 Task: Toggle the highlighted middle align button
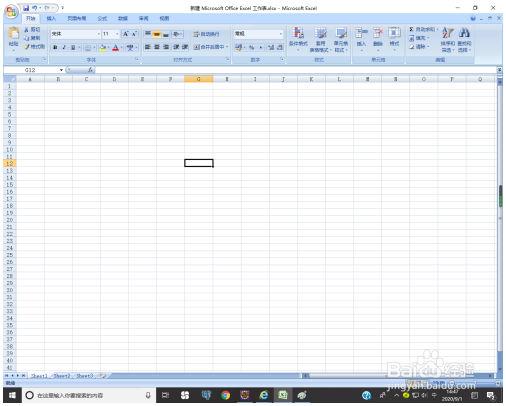point(157,34)
